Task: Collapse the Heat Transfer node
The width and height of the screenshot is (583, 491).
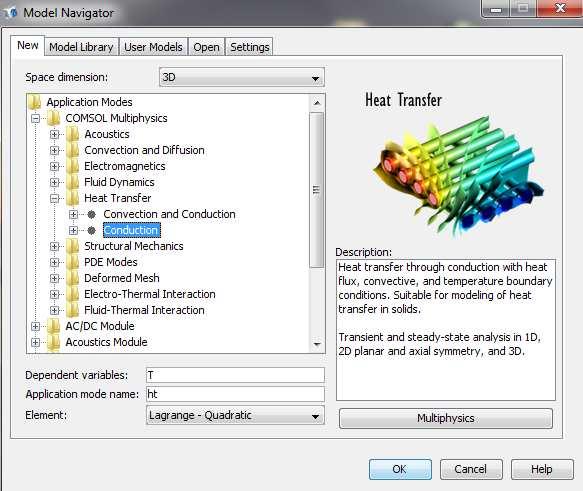Action: [x=55, y=198]
